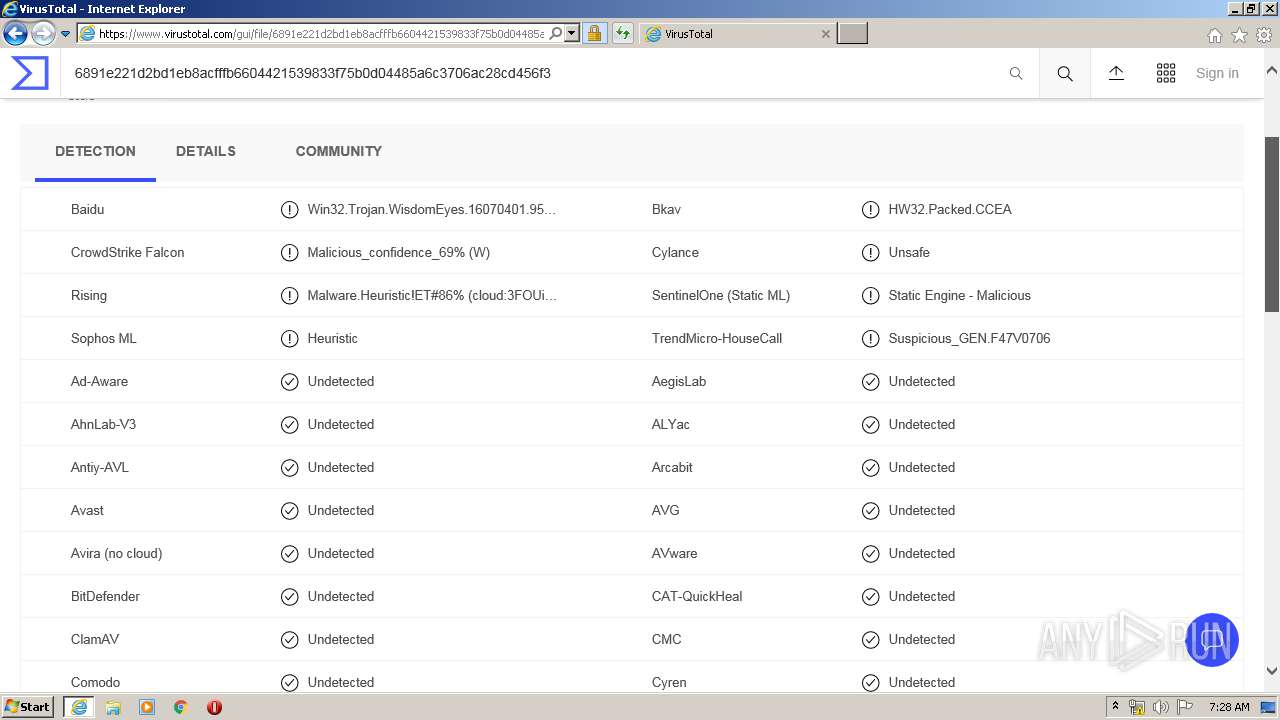Click the system tray volume icon
The image size is (1280, 720).
1161,707
